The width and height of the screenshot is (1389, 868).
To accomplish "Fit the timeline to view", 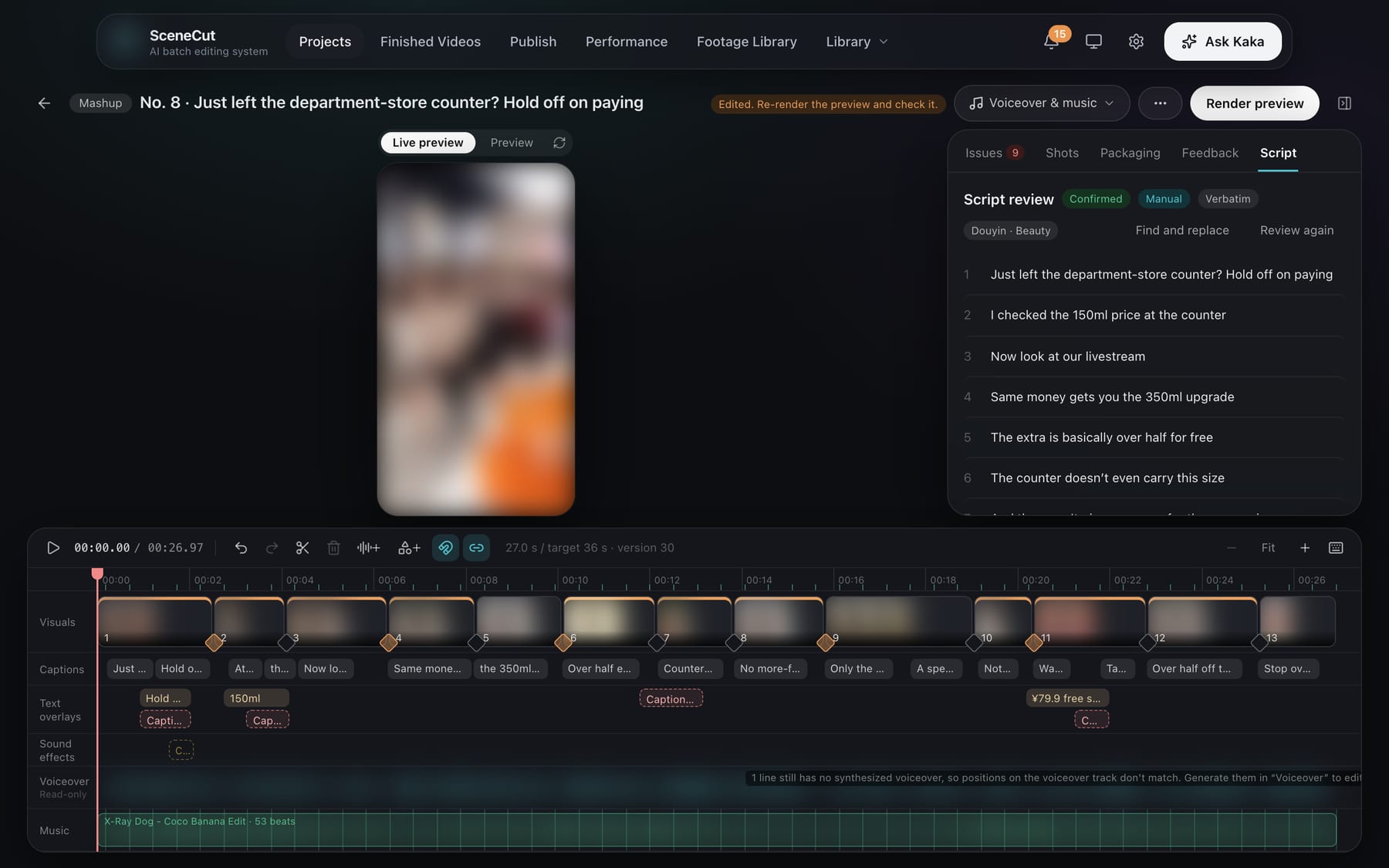I will tap(1268, 548).
